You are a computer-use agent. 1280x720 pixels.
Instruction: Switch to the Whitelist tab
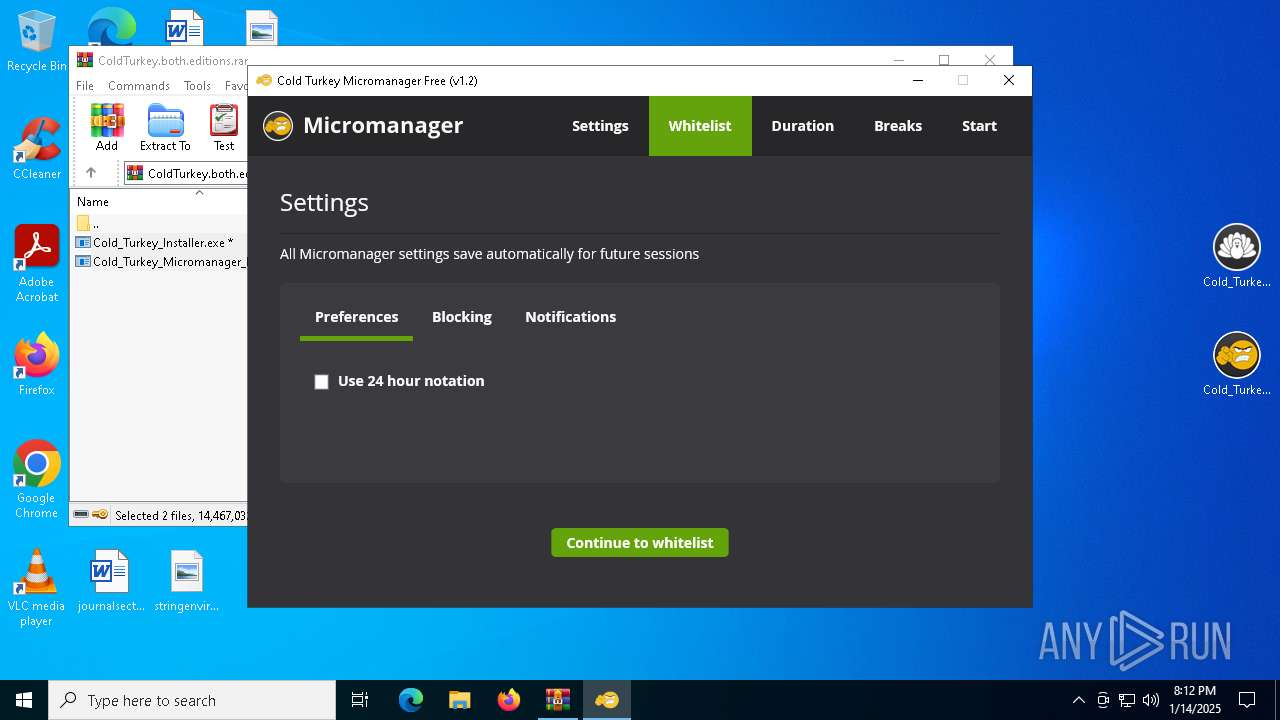pyautogui.click(x=700, y=126)
